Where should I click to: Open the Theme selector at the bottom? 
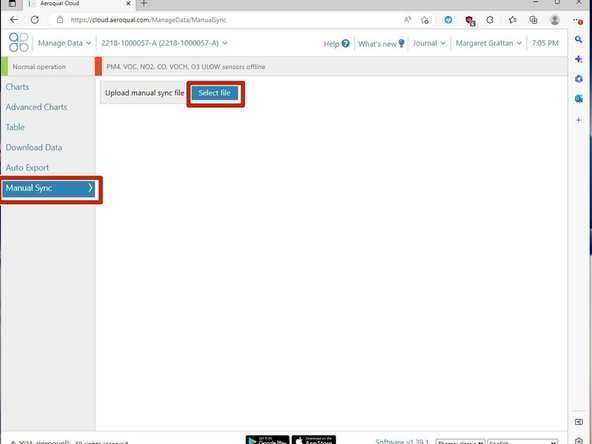pyautogui.click(x=460, y=442)
